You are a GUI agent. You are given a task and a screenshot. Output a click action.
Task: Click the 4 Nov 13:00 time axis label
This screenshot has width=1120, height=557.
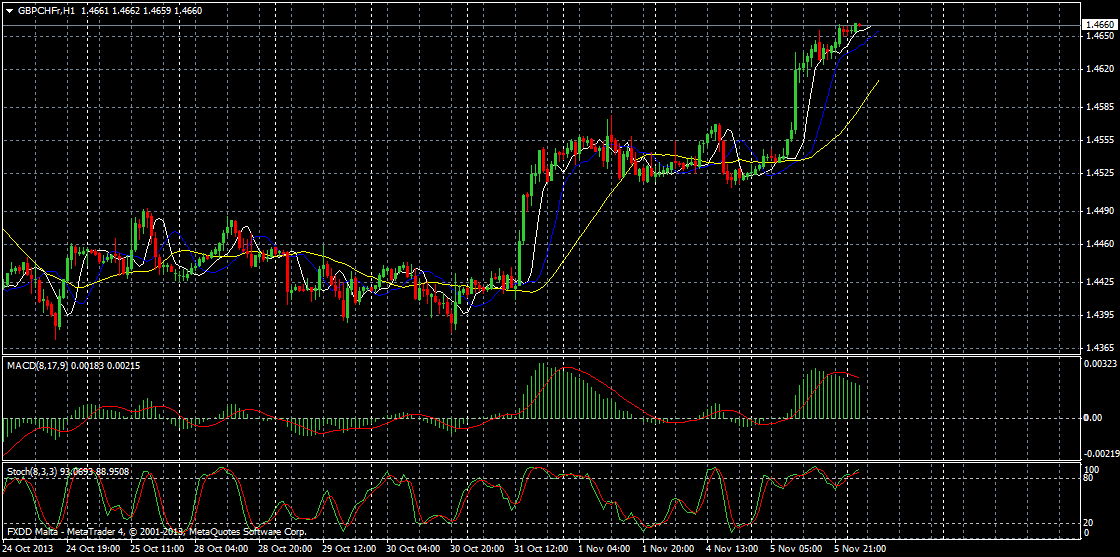(731, 549)
